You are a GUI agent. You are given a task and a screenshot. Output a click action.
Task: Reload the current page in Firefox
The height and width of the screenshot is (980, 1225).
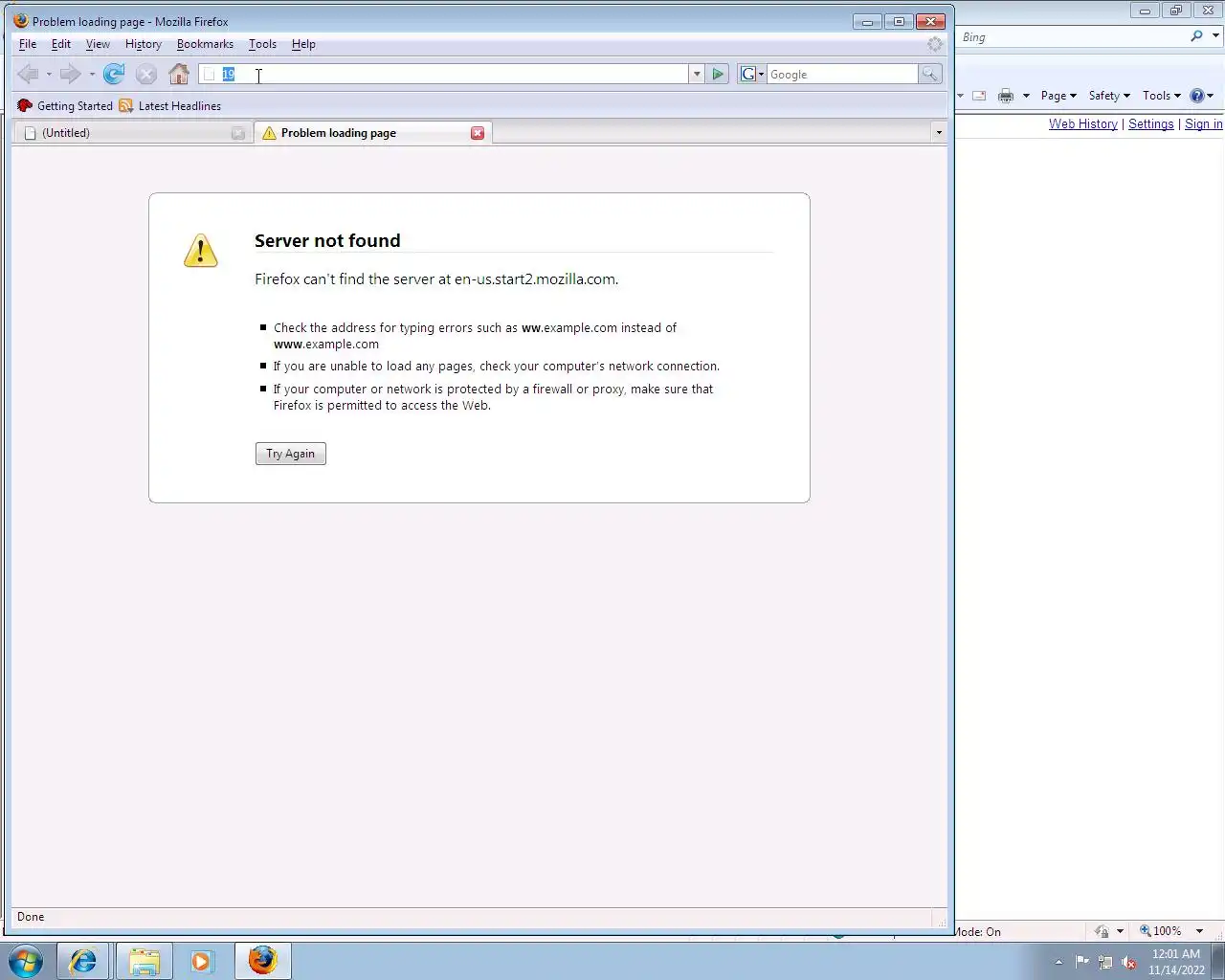pyautogui.click(x=114, y=74)
